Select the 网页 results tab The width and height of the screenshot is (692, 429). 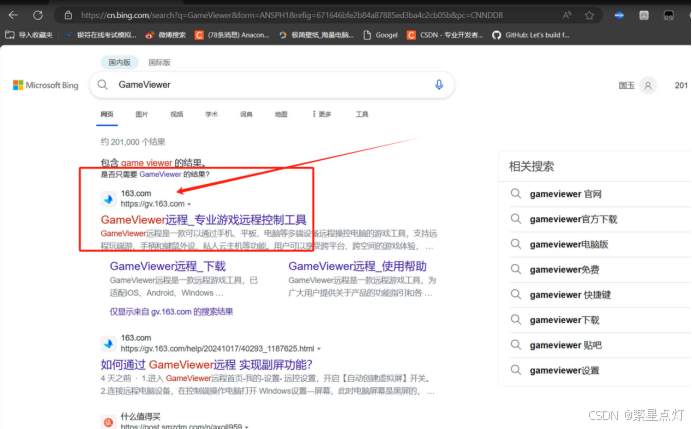point(107,114)
